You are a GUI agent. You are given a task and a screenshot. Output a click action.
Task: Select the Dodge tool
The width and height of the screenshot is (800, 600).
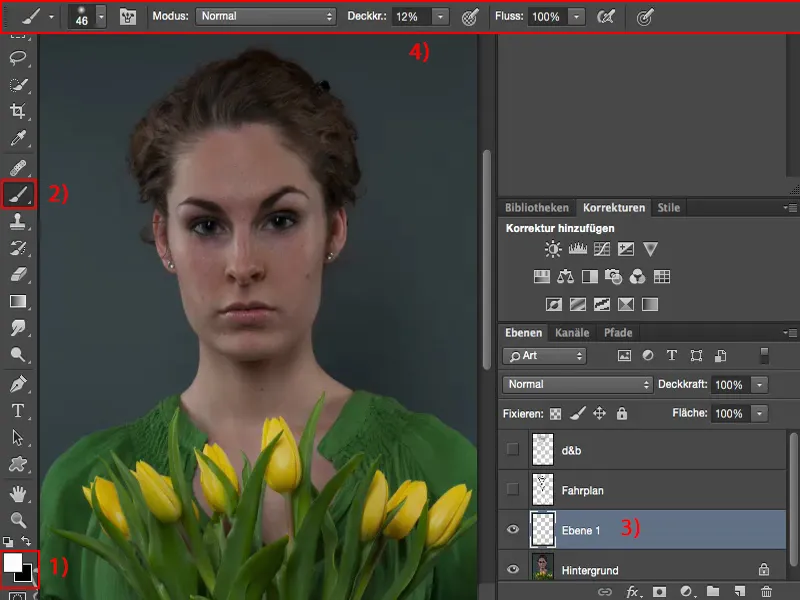[18, 354]
